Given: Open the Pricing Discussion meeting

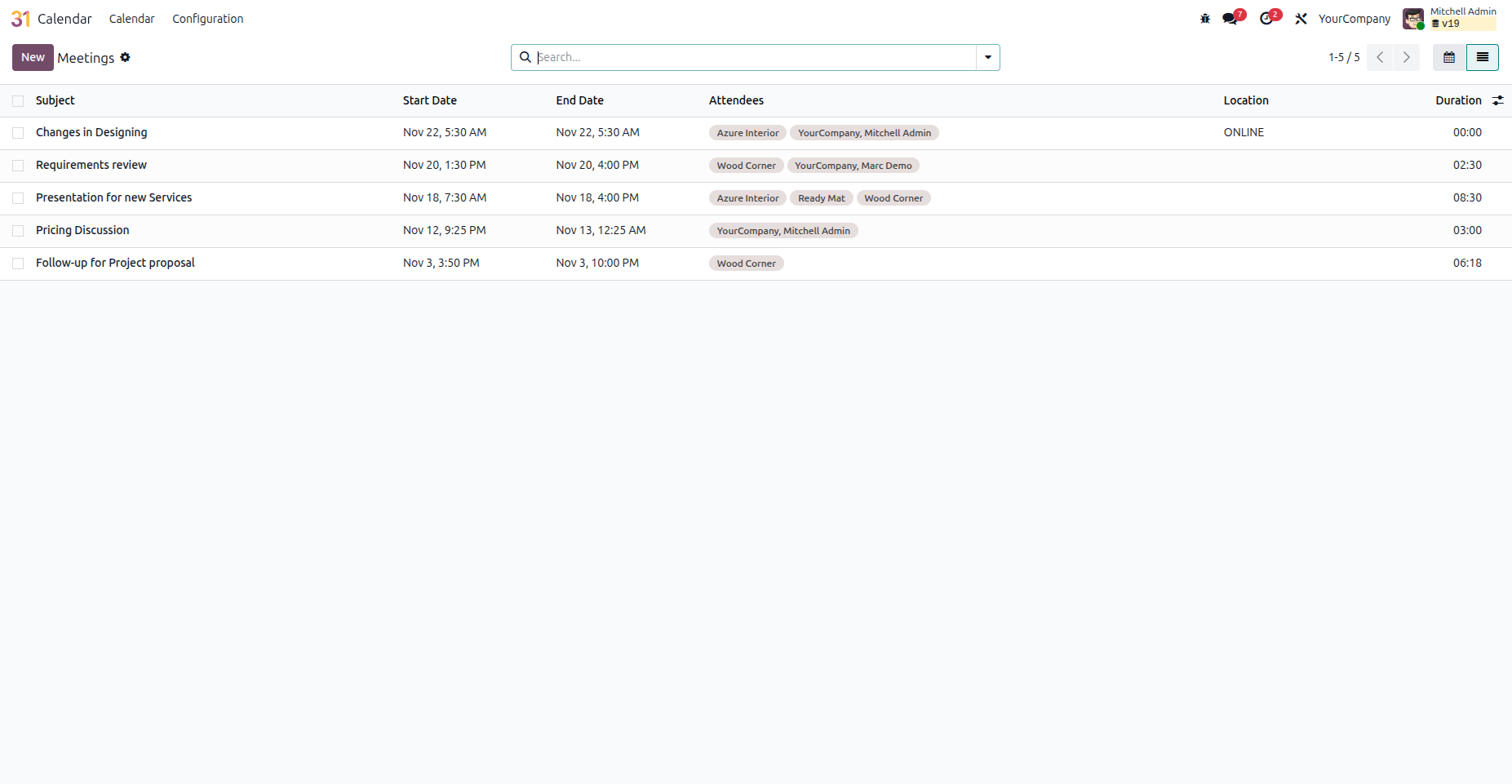Looking at the screenshot, I should point(82,230).
